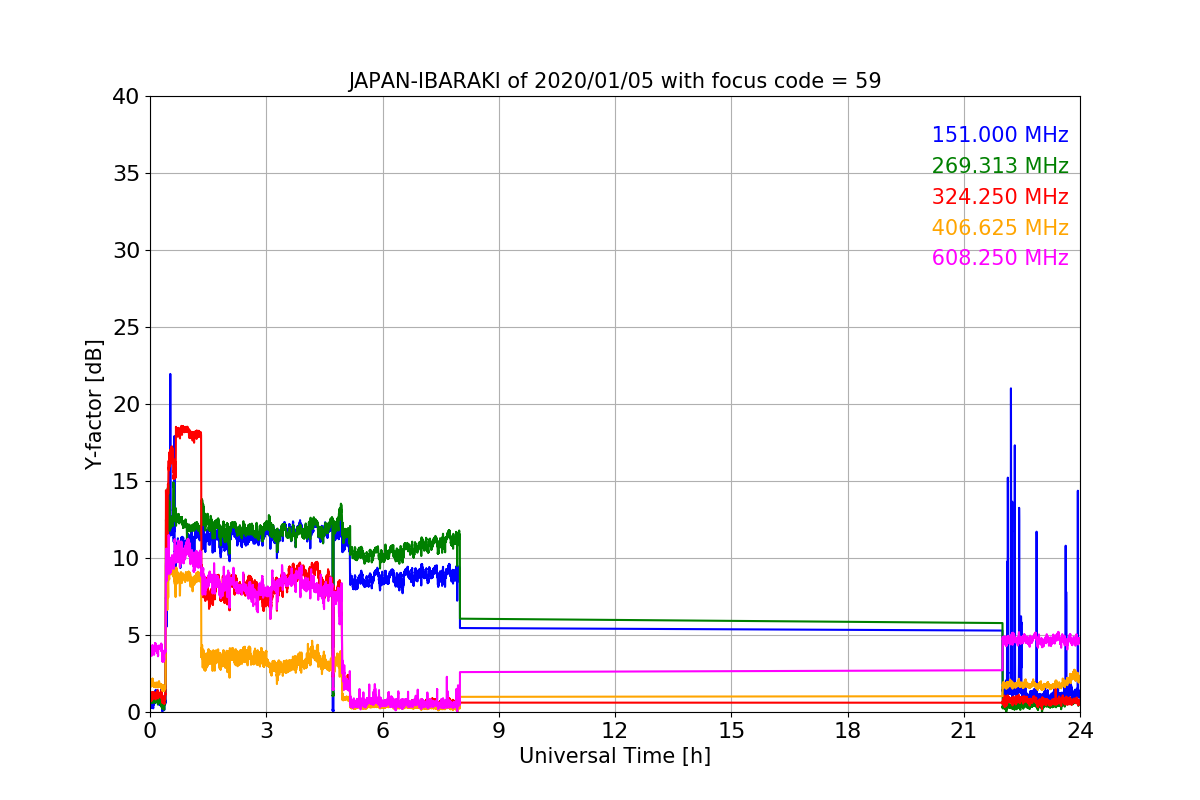1200x800 pixels.
Task: Click the x-axis tick label 18
Action: [848, 730]
